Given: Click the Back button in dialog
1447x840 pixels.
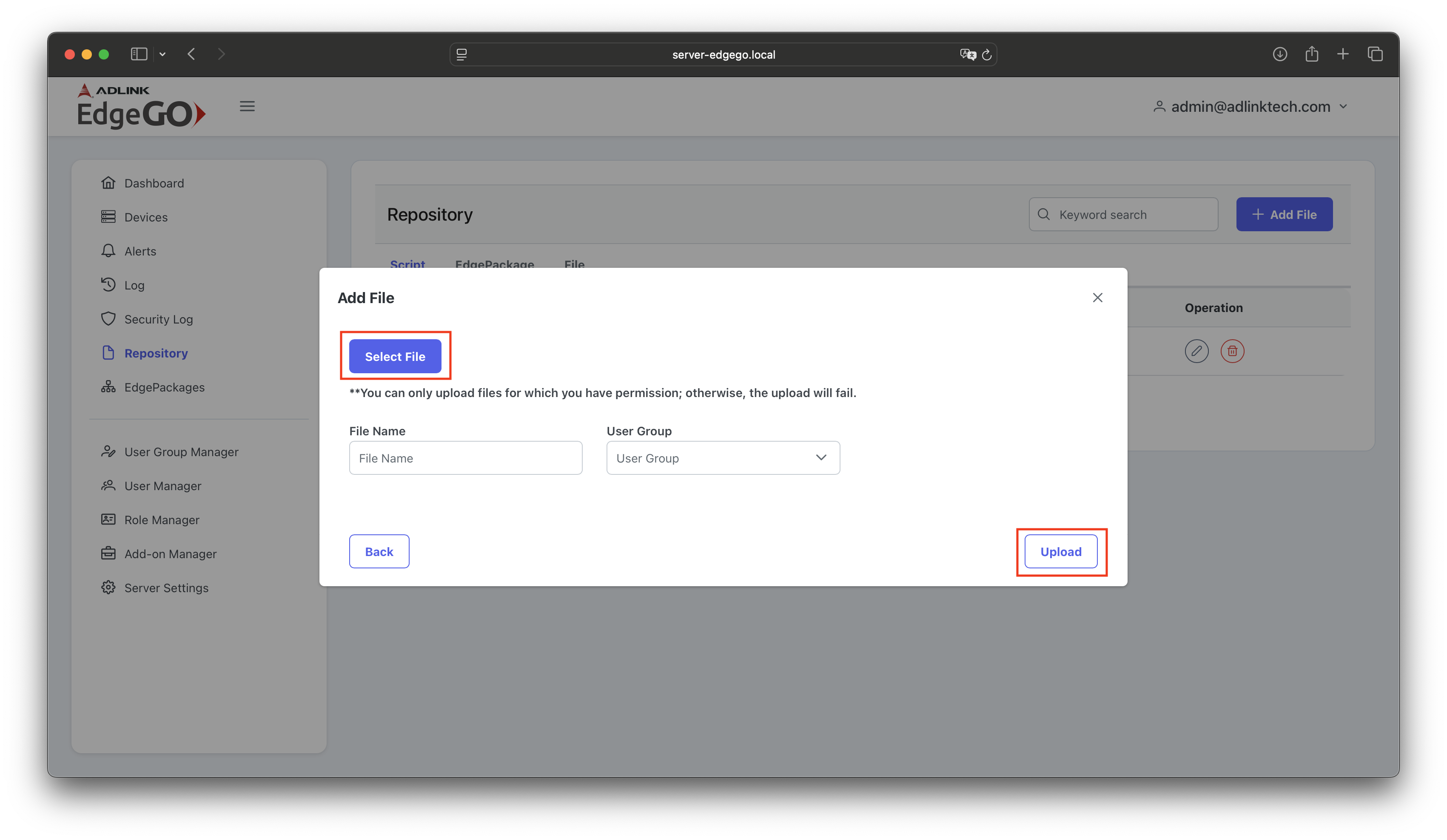Looking at the screenshot, I should 379,551.
